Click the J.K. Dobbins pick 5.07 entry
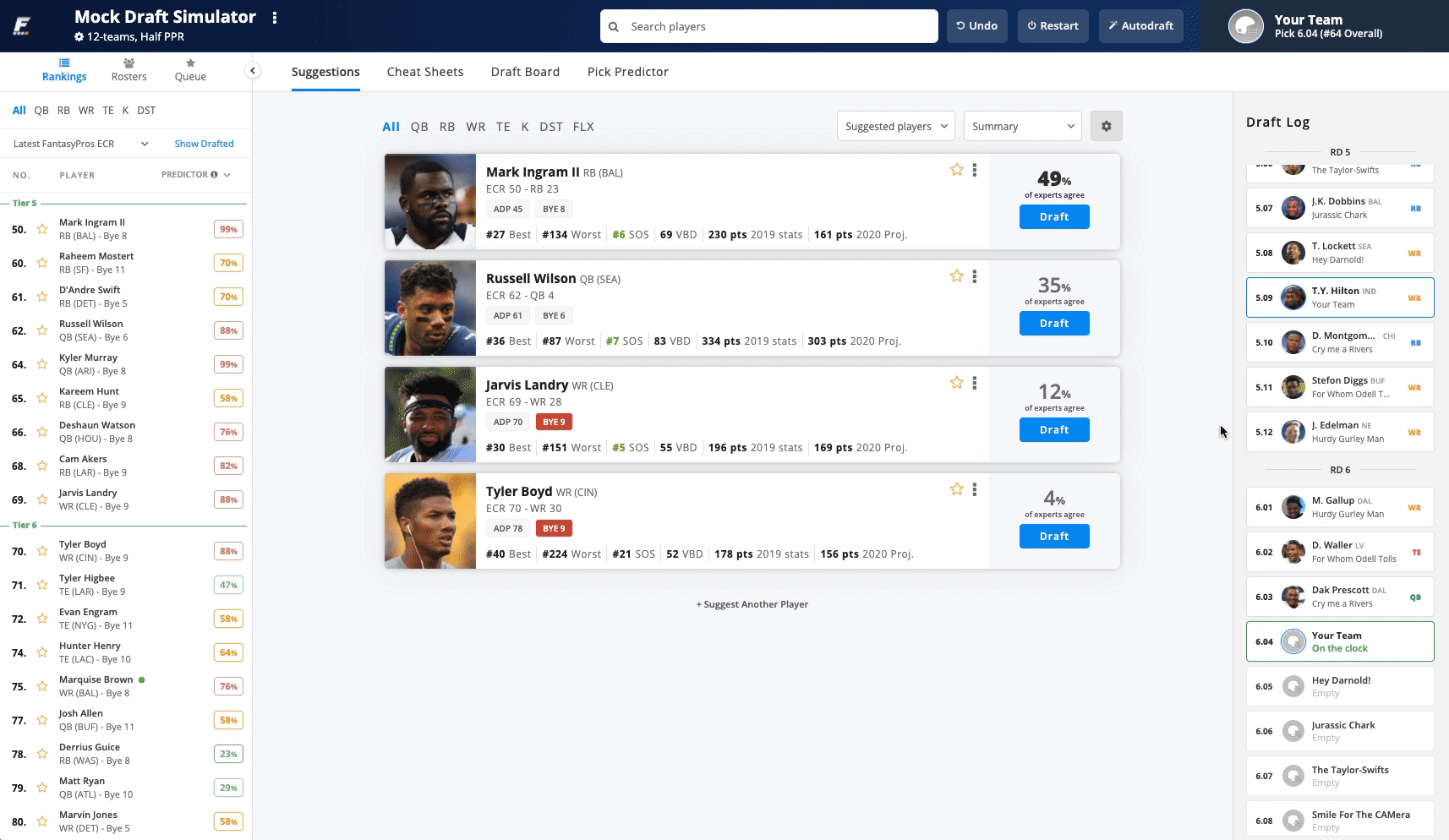The image size is (1449, 840). 1340,208
